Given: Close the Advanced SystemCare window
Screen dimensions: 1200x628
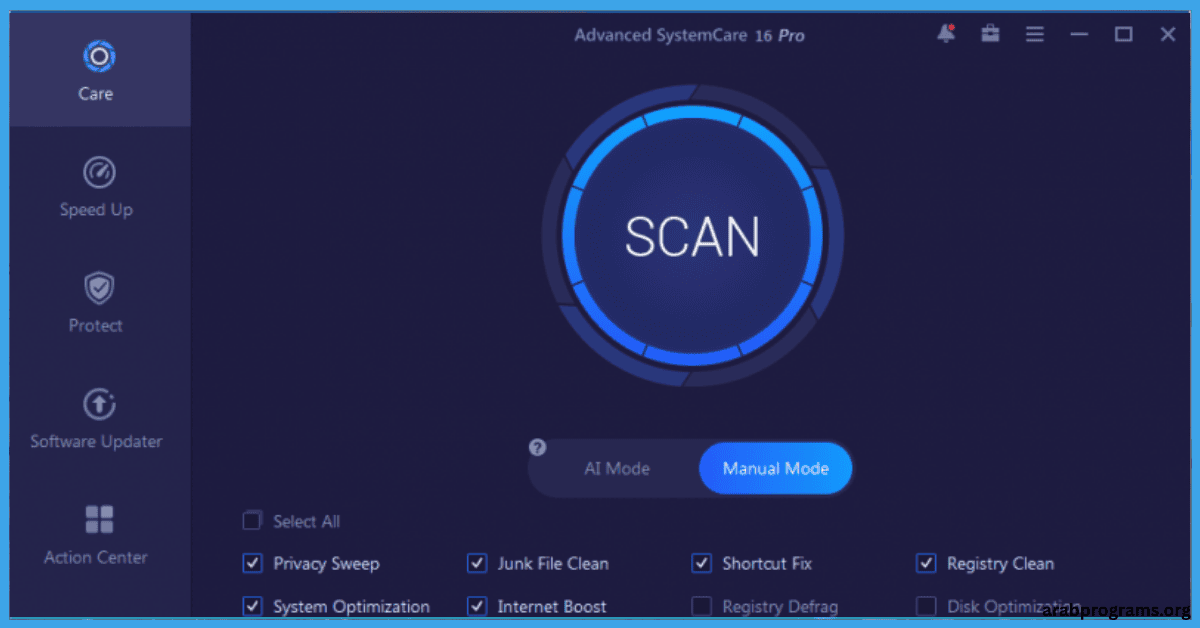Looking at the screenshot, I should coord(1168,34).
